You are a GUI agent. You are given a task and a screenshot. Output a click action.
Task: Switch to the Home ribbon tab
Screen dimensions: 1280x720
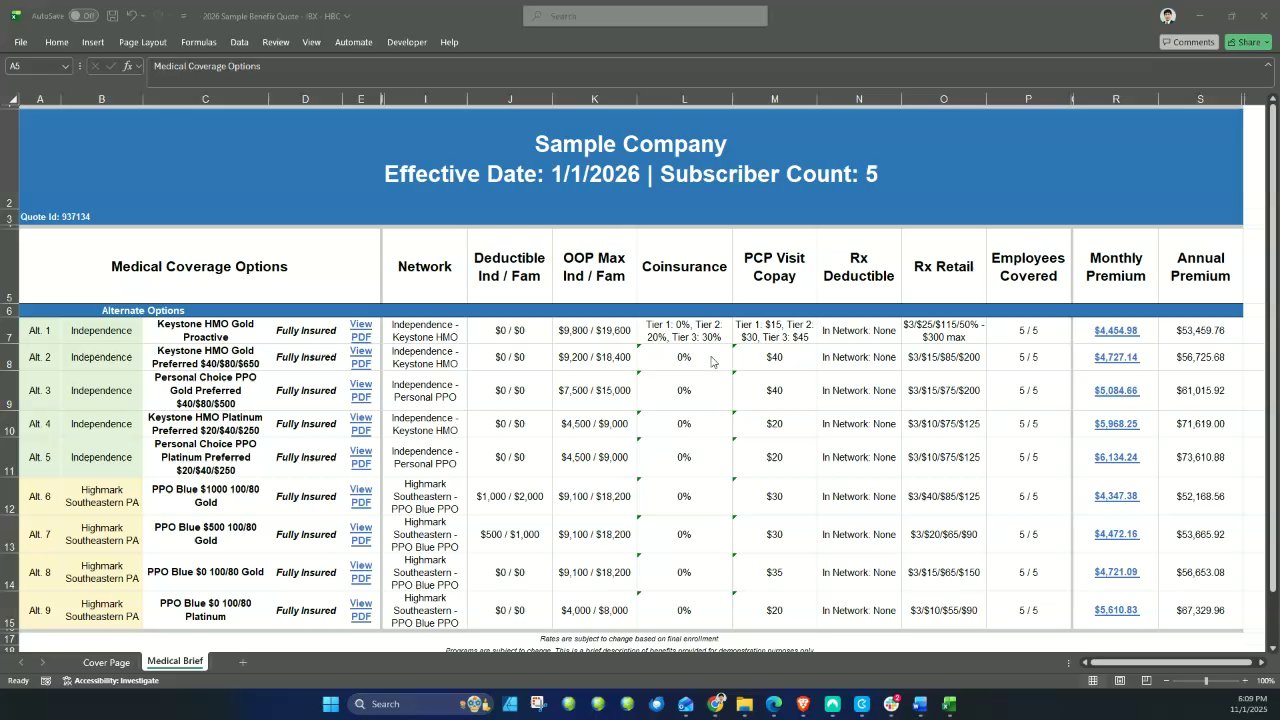click(x=56, y=42)
